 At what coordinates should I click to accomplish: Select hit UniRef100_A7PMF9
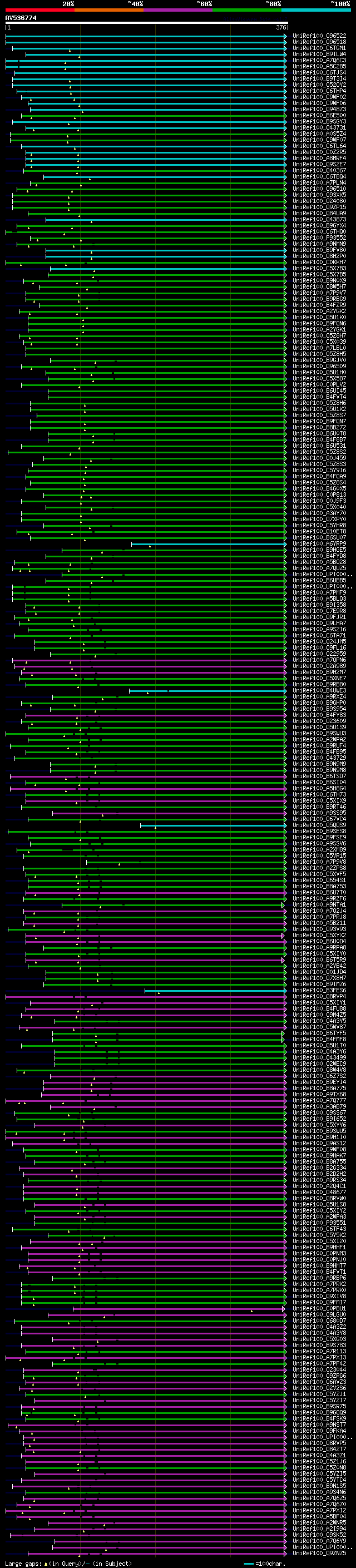(x=319, y=593)
